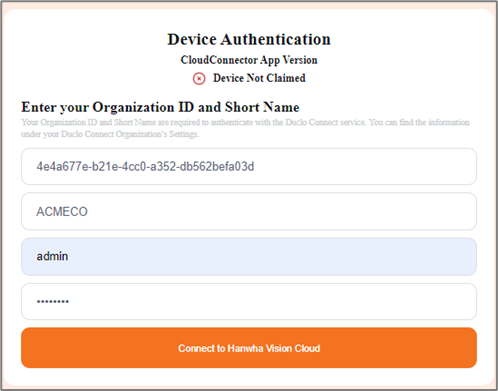Select the Device Not Claimed status text

tap(259, 78)
